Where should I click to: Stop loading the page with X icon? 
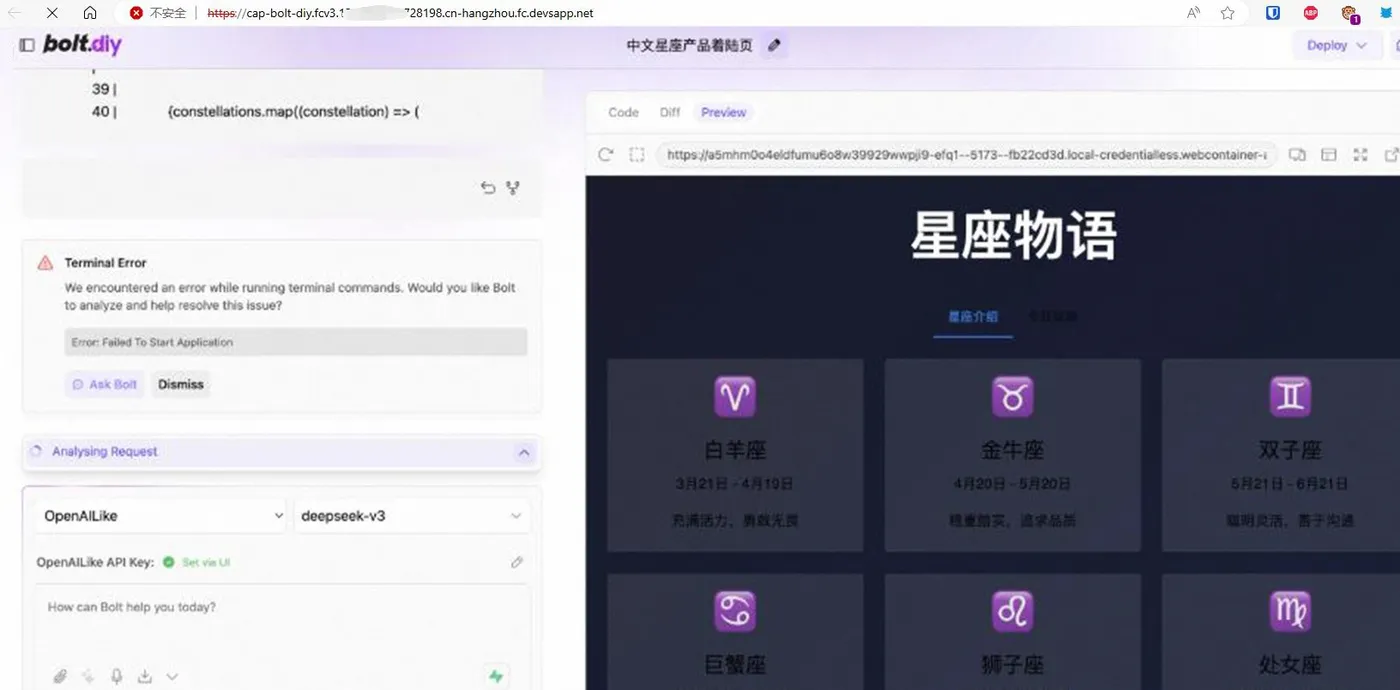[x=52, y=13]
